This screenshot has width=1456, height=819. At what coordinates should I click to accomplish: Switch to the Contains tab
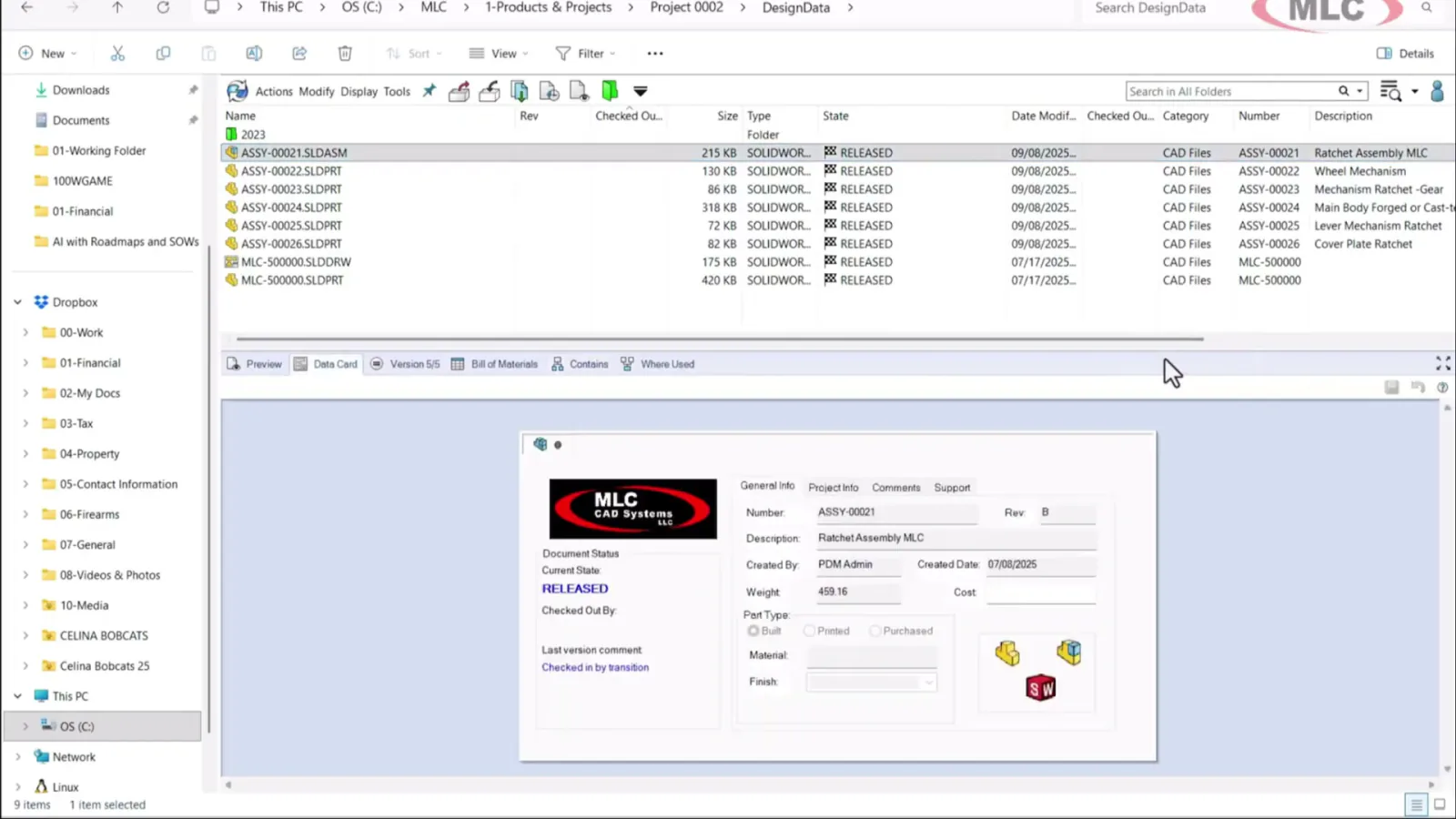(x=580, y=364)
